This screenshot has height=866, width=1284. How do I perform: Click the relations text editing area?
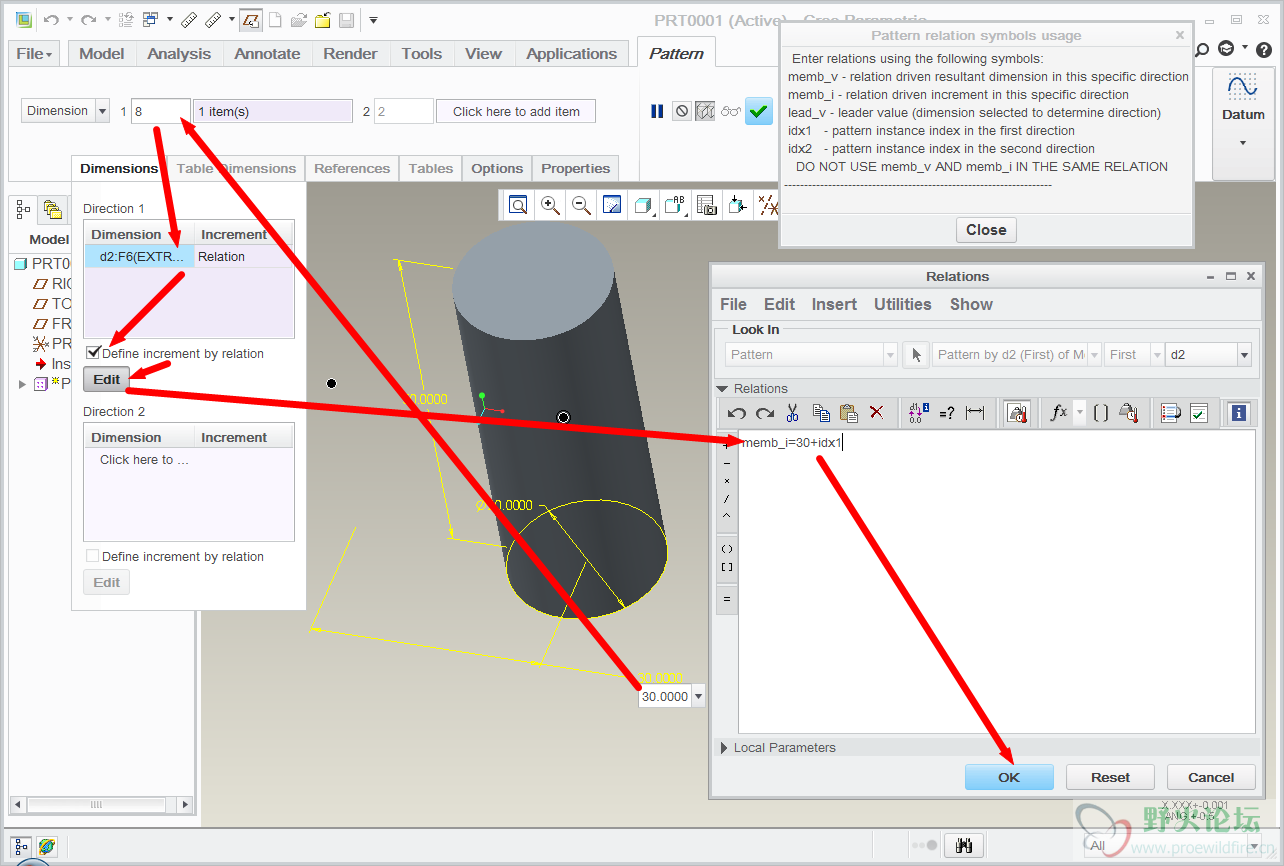pyautogui.click(x=997, y=582)
